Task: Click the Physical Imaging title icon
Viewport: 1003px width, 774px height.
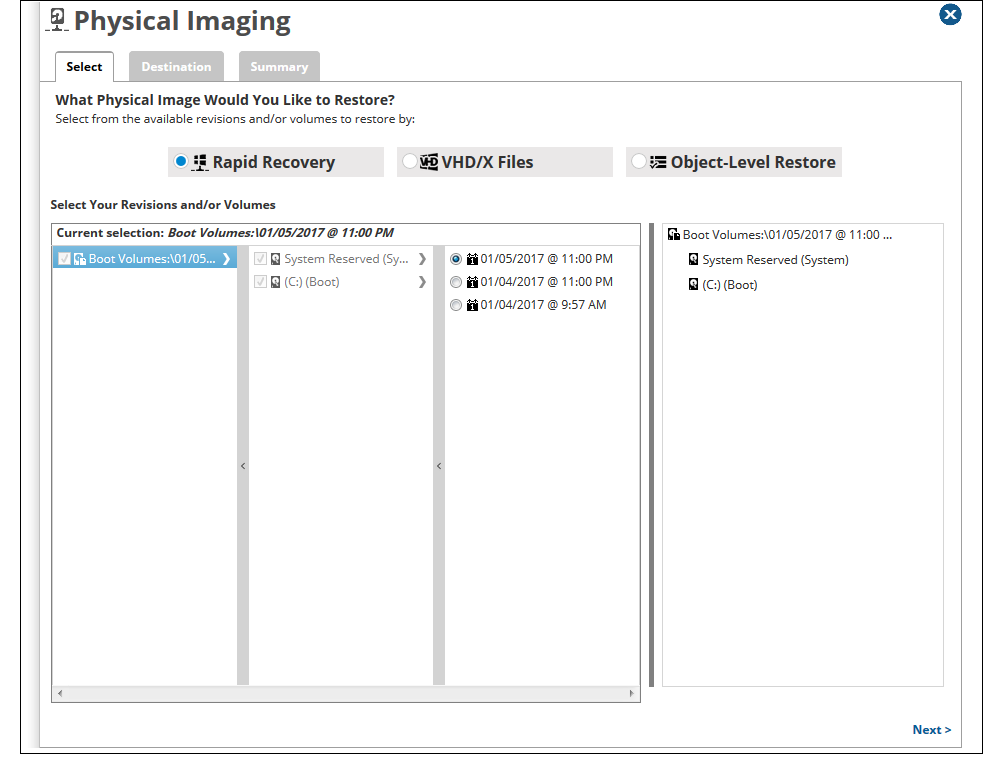Action: (58, 20)
